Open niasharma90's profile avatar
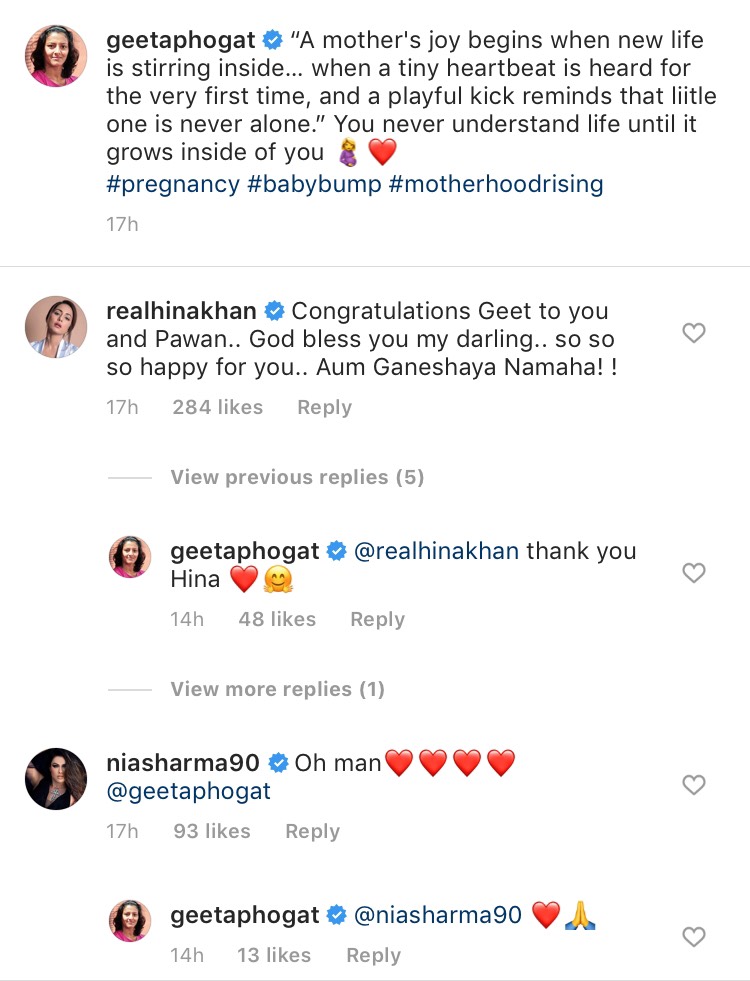This screenshot has height=981, width=750. [55, 779]
